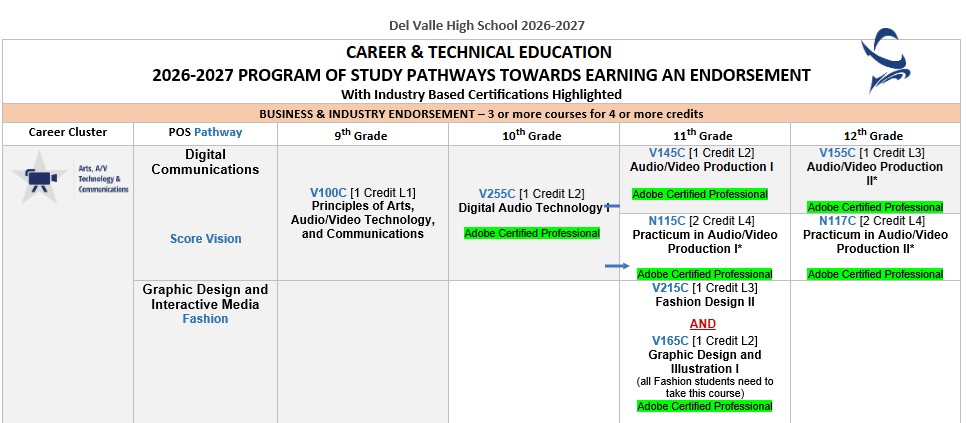Viewport: 966px width, 423px height.
Task: Click the video camera star cluster icon
Action: 40,177
